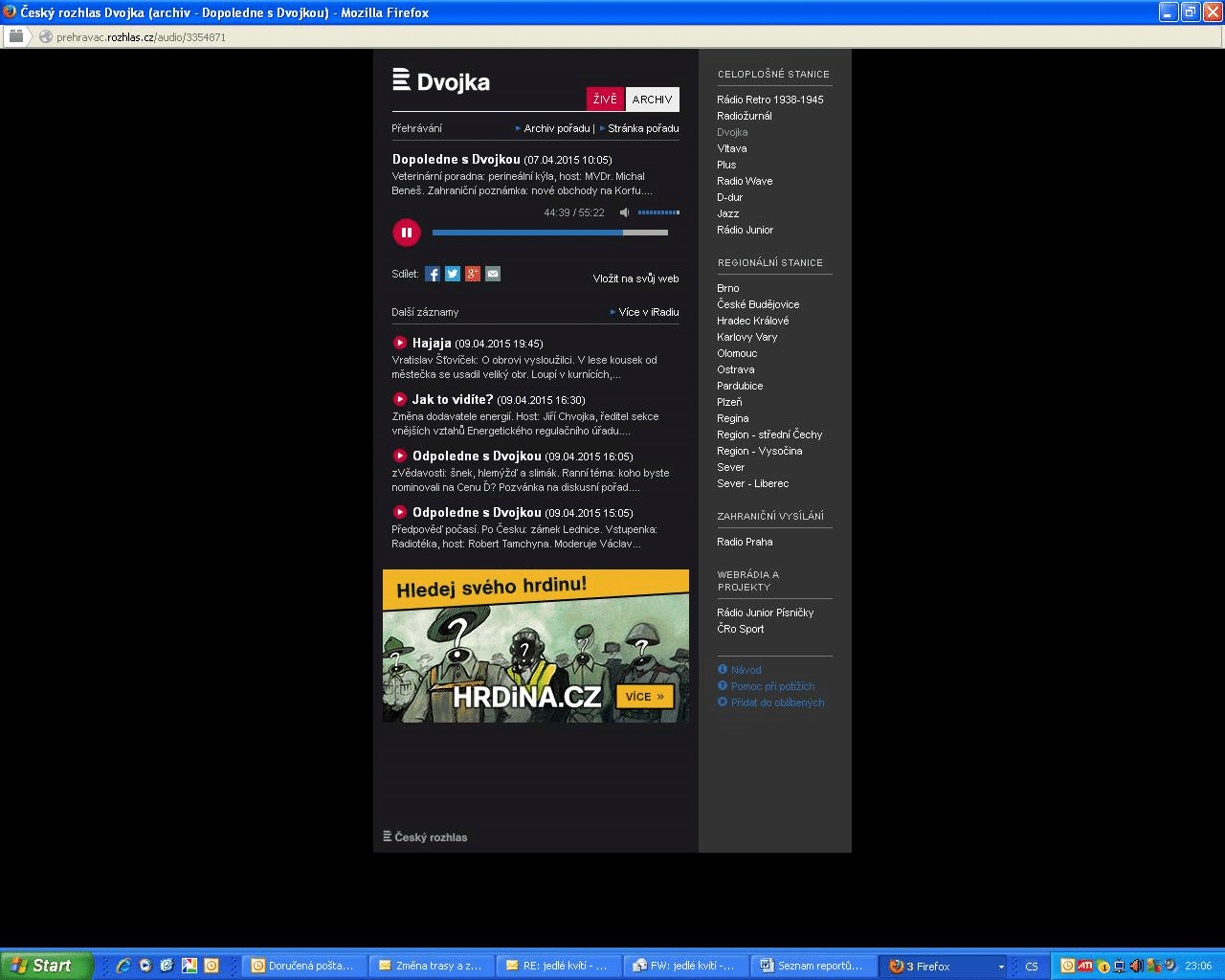The height and width of the screenshot is (980, 1225).
Task: Select Pardubice regional station
Action: (x=740, y=386)
